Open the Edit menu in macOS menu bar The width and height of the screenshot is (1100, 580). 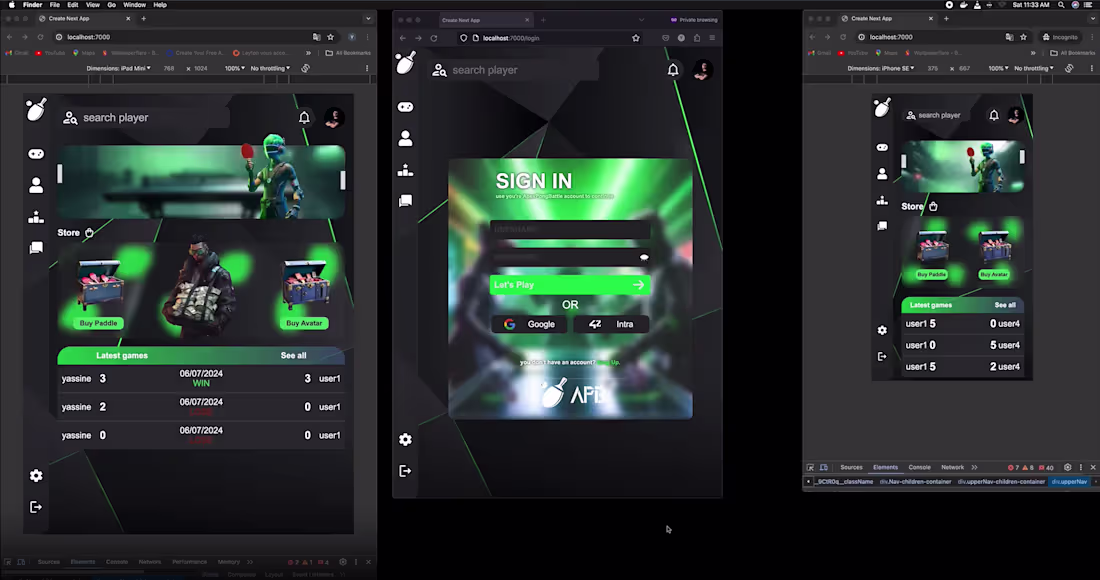pyautogui.click(x=72, y=5)
